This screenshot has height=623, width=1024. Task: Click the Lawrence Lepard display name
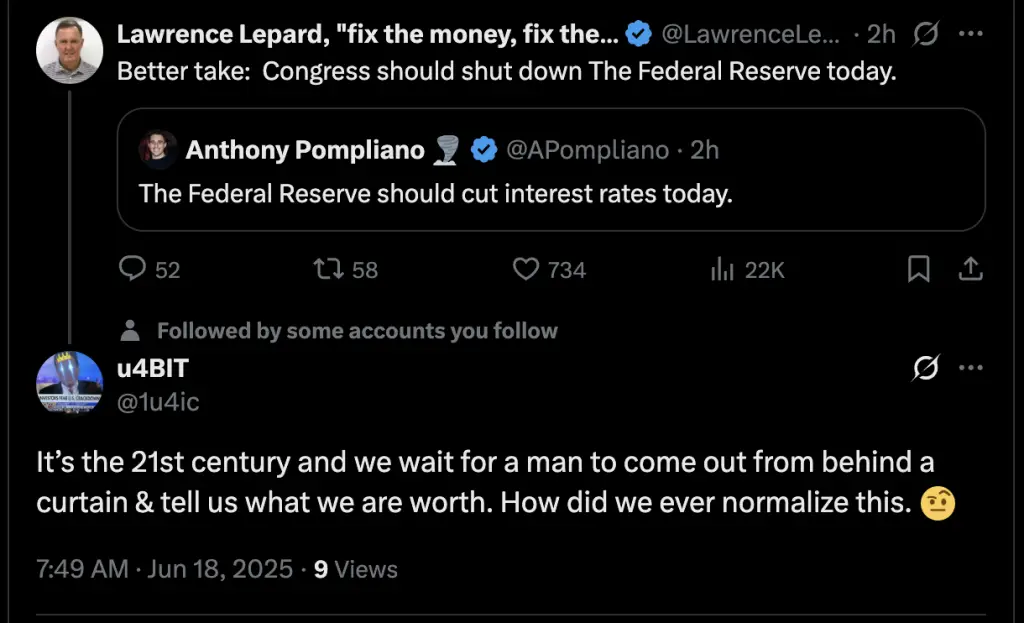pos(368,34)
